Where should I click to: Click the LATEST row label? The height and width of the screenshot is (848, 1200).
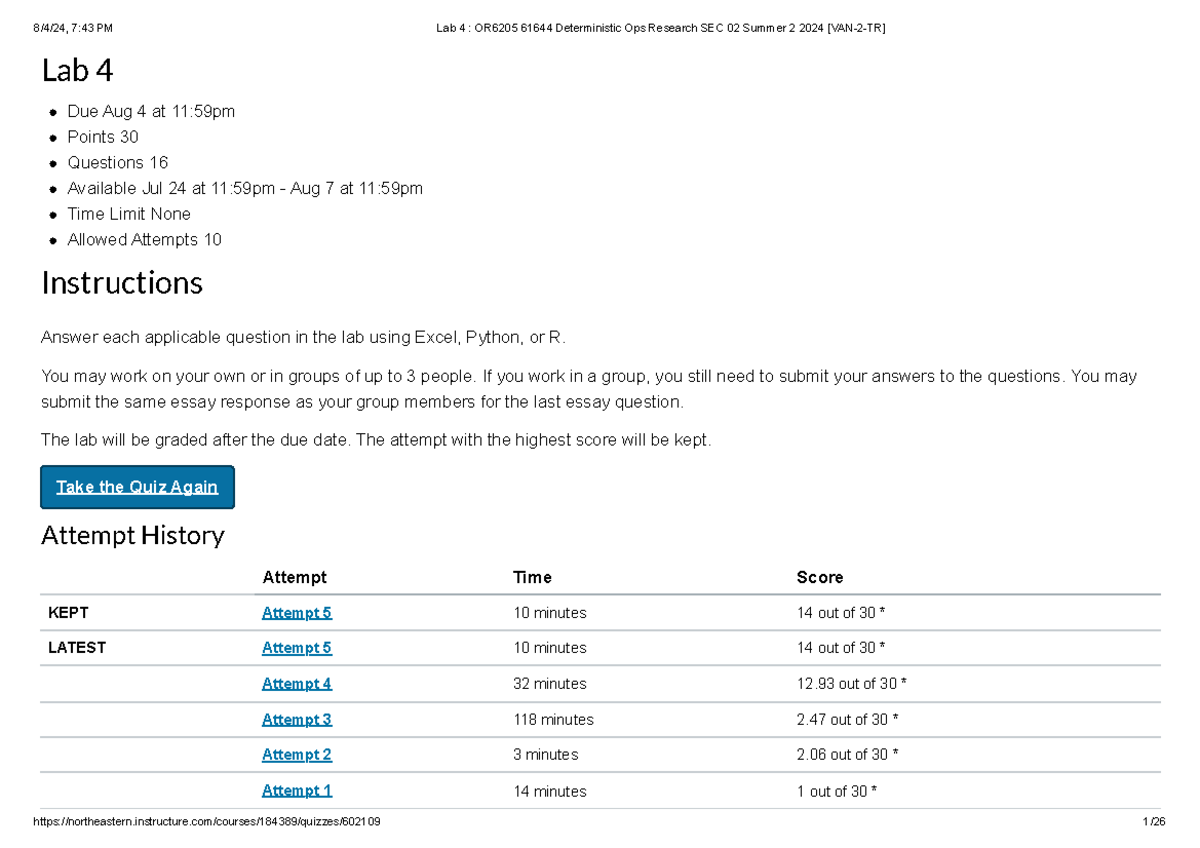pyautogui.click(x=76, y=648)
